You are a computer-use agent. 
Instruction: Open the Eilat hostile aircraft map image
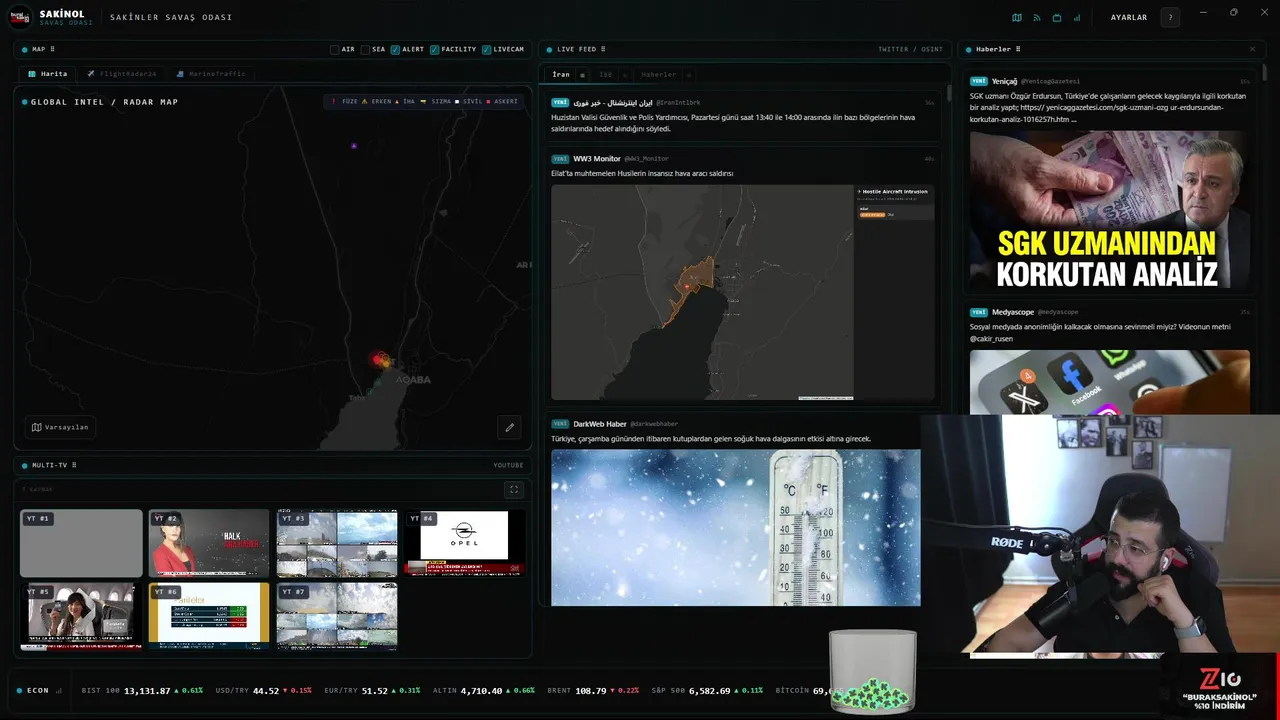(743, 292)
